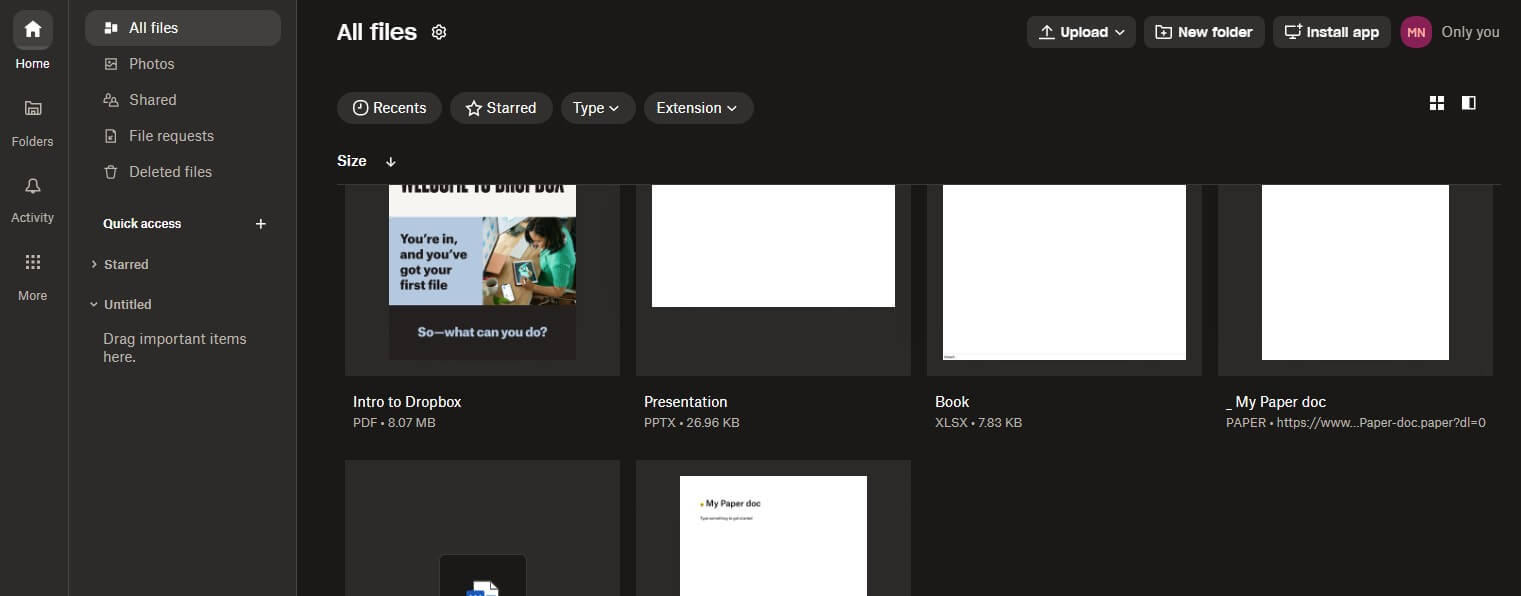Switch to grid view icon

tap(1437, 103)
